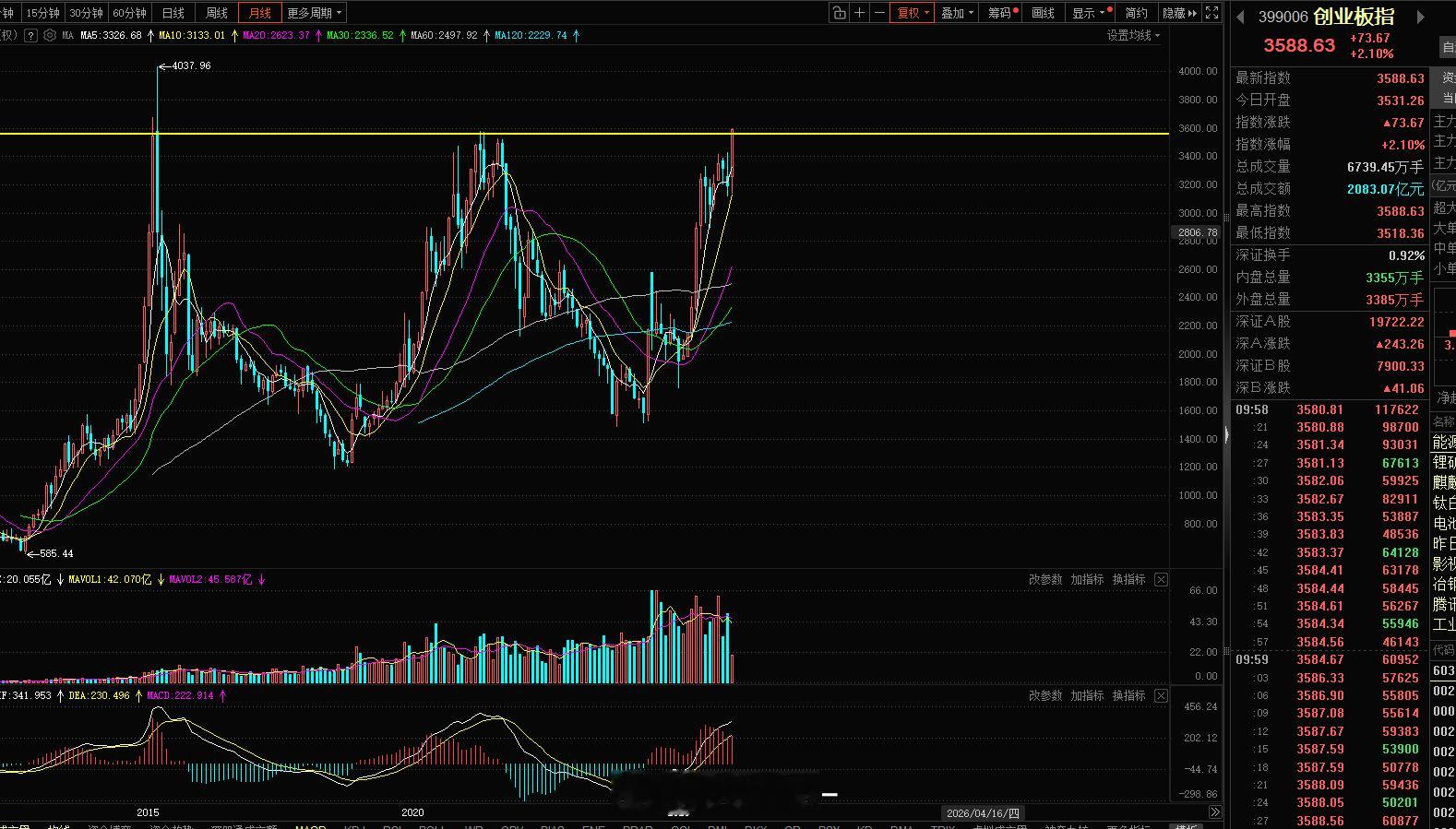
Task: Select the 周线 weekly chart tab
Action: pyautogui.click(x=216, y=13)
